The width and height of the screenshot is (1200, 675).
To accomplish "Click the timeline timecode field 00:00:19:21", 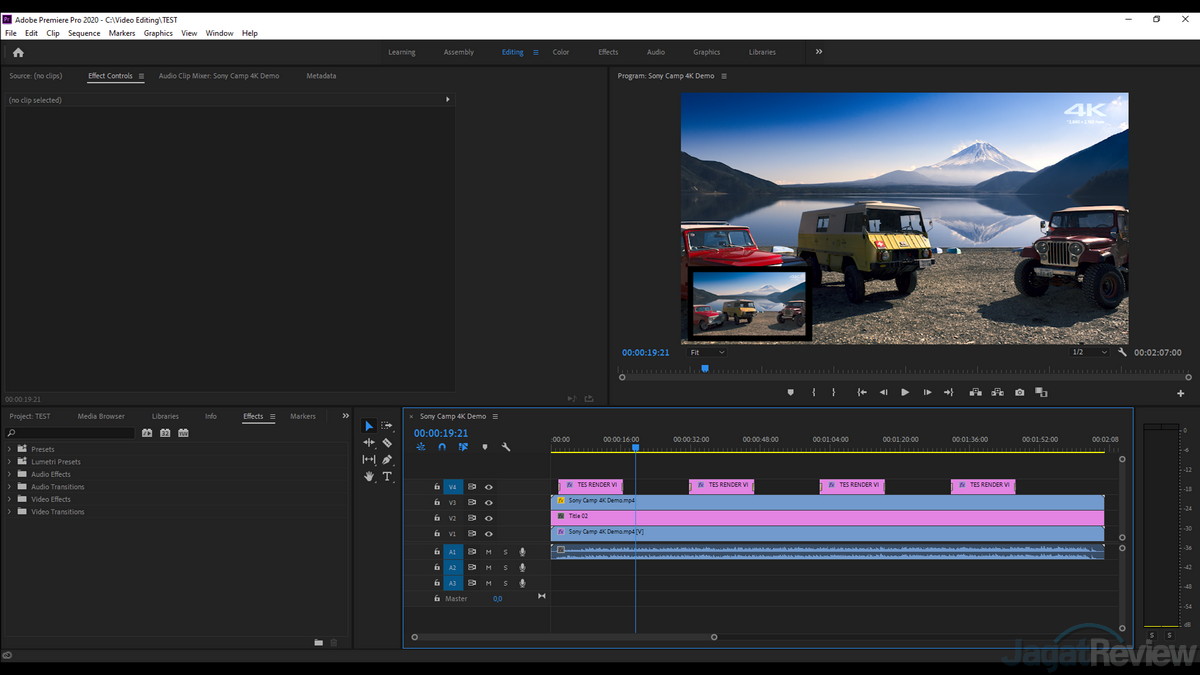I will 440,431.
